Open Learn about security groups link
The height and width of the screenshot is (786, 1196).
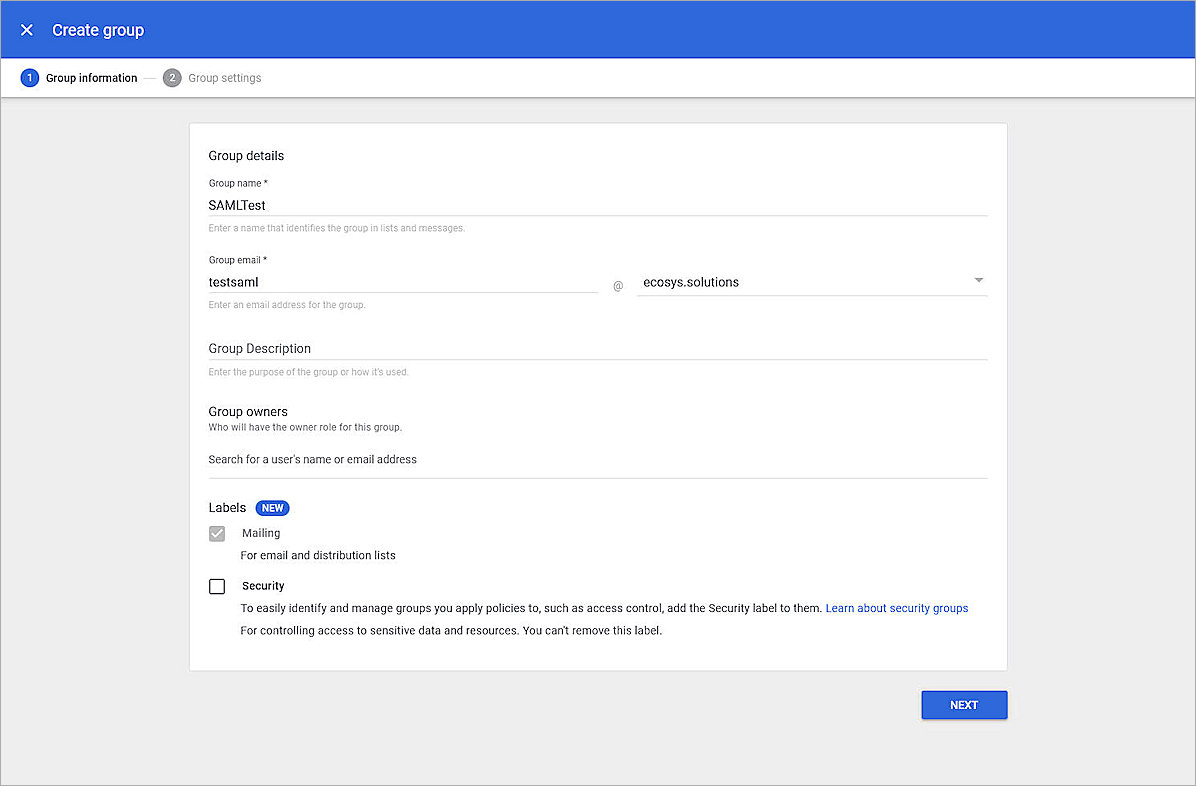pyautogui.click(x=896, y=608)
